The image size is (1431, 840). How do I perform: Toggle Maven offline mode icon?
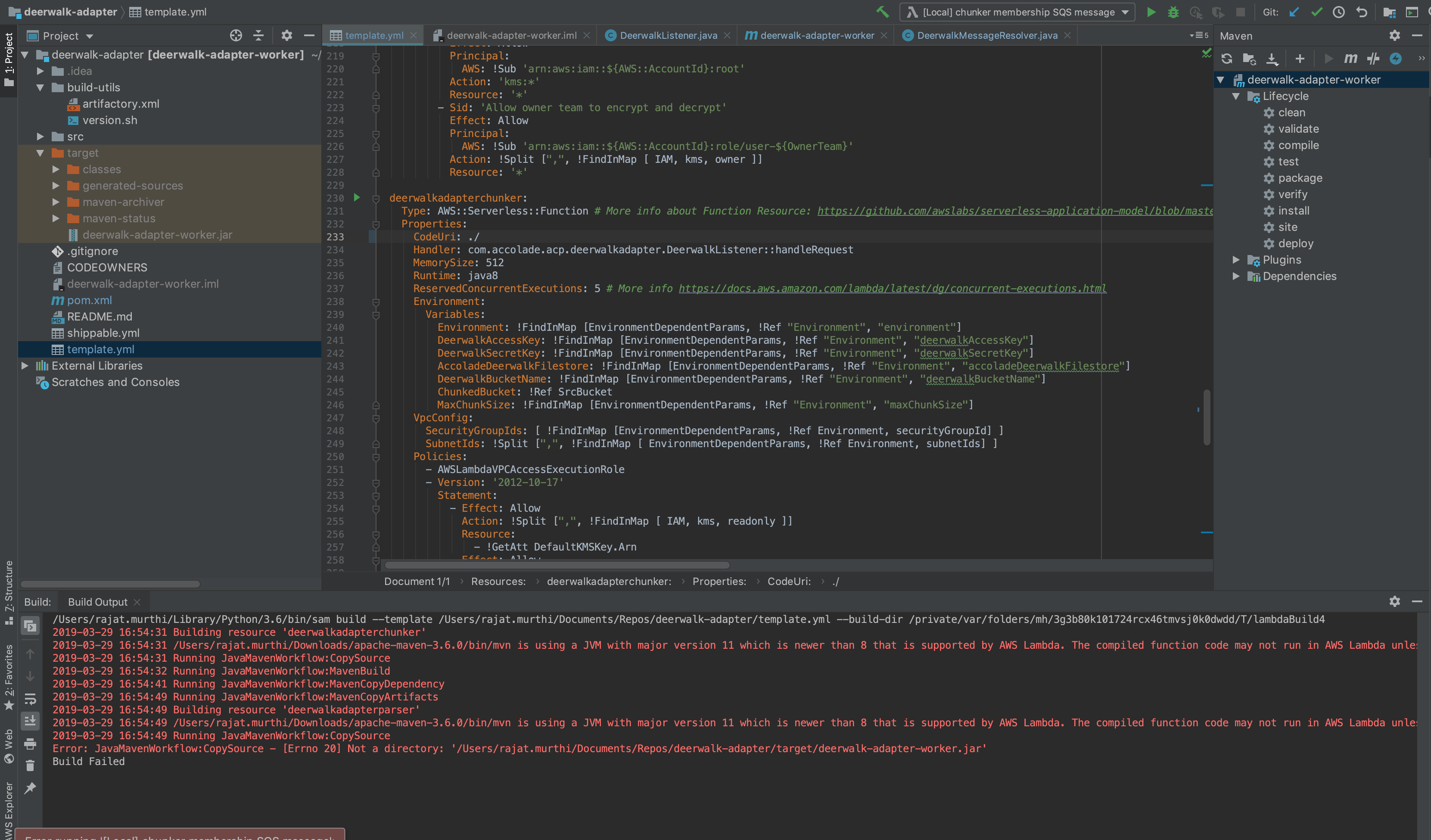pos(1373,59)
